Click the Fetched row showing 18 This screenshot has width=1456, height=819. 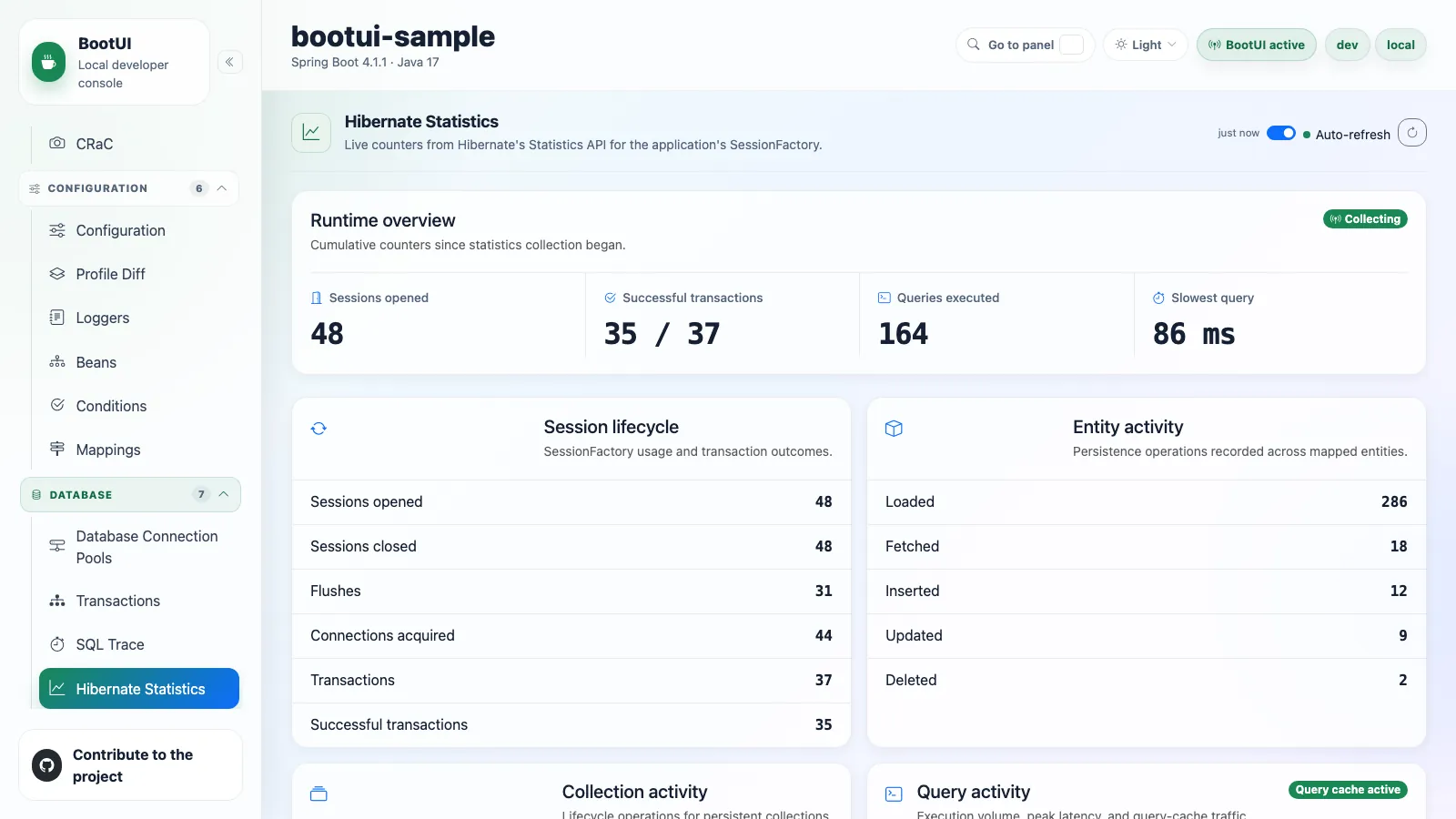1147,547
